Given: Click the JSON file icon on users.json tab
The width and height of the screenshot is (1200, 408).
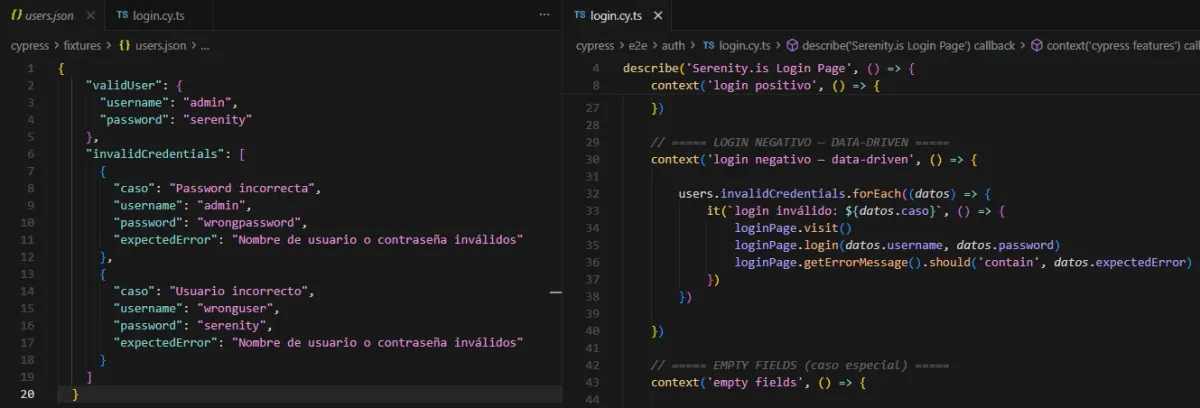Looking at the screenshot, I should (17, 16).
